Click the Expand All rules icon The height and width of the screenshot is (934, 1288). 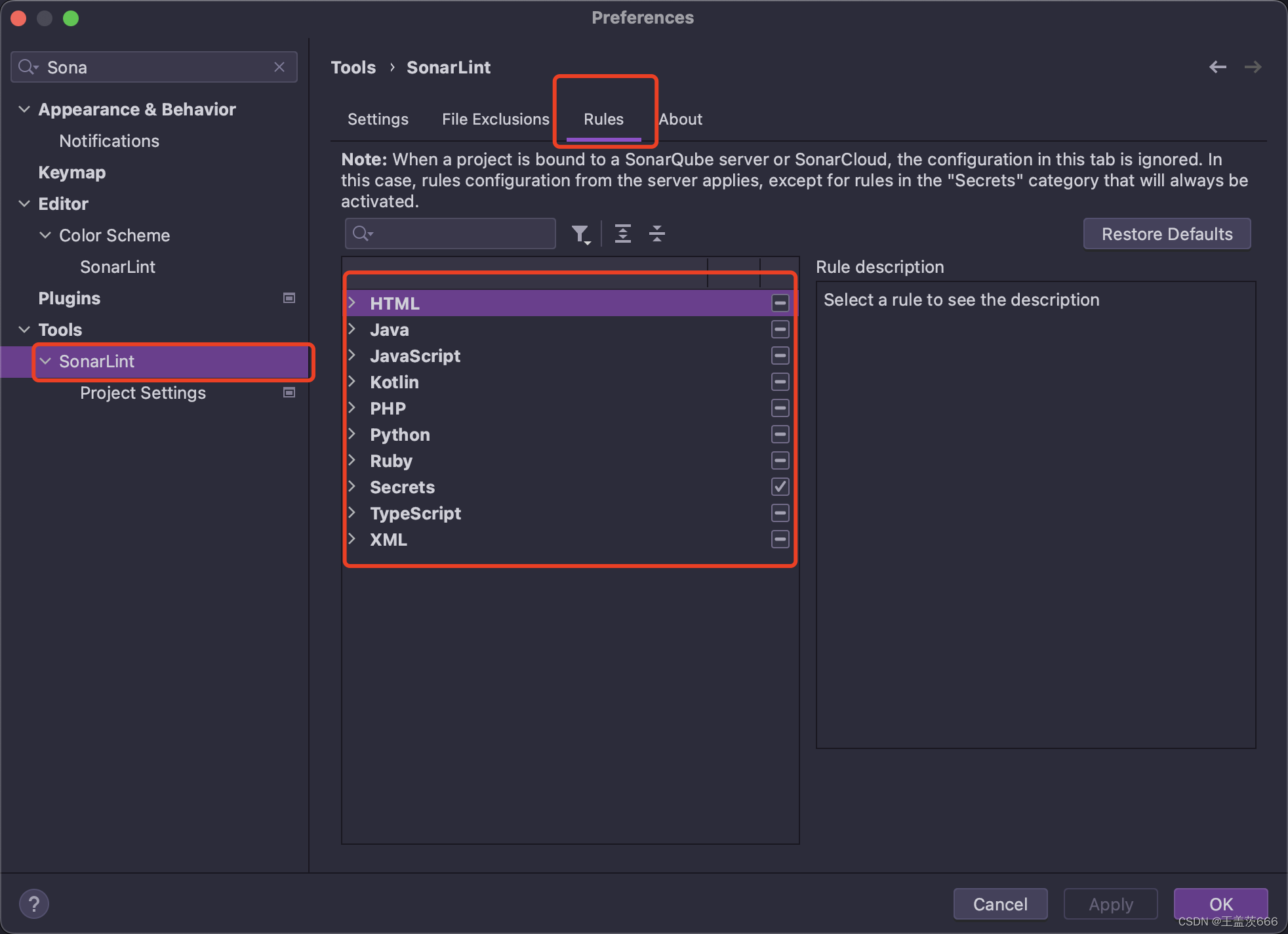(623, 233)
